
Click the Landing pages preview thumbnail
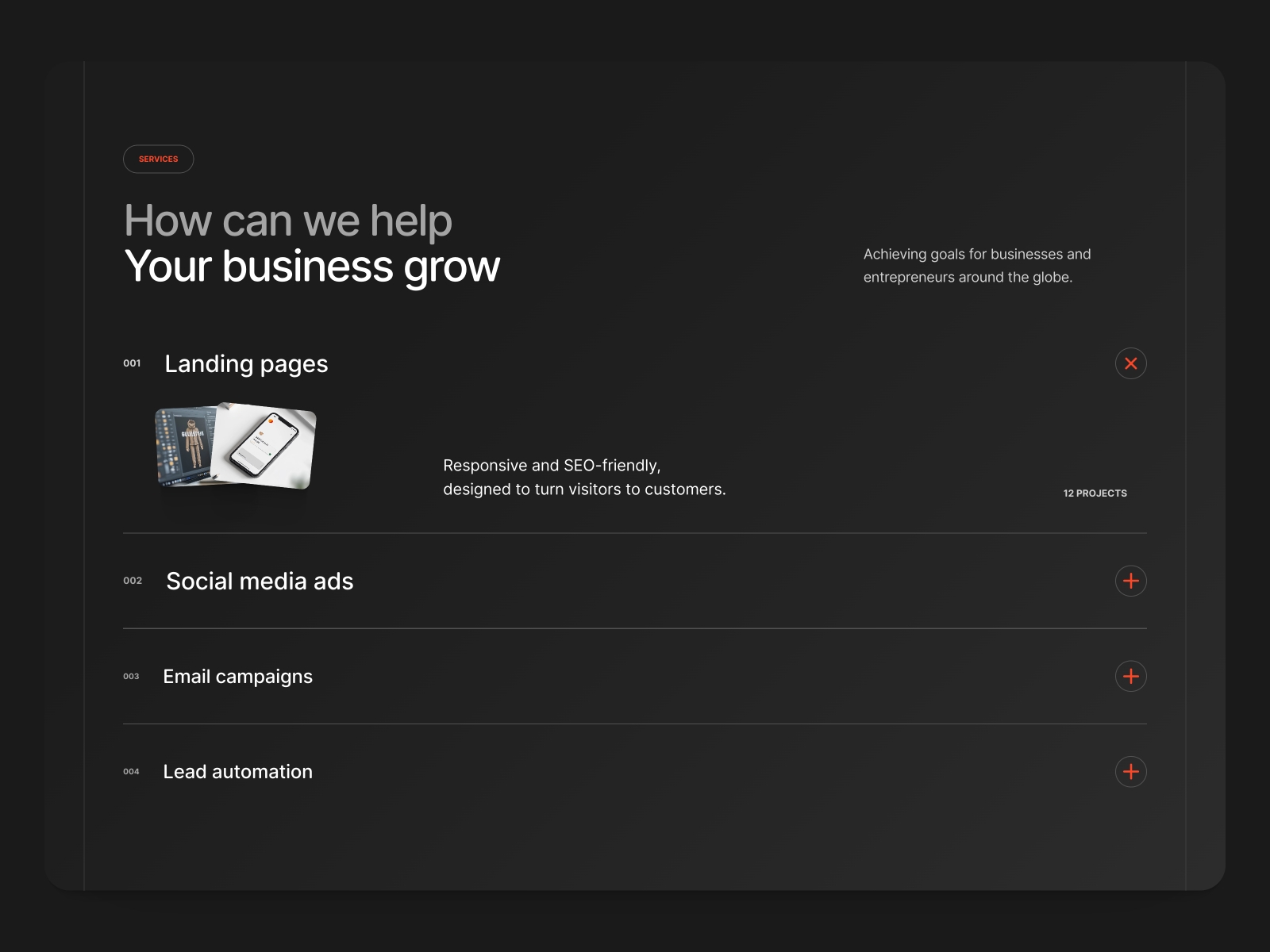click(x=234, y=447)
